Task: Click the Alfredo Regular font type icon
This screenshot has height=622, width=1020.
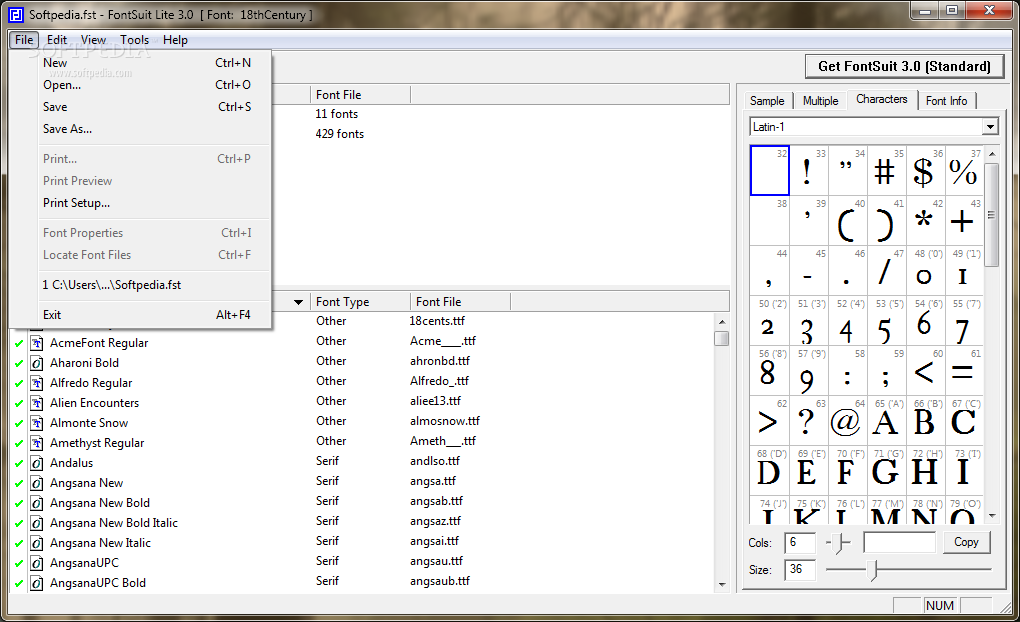Action: point(37,383)
